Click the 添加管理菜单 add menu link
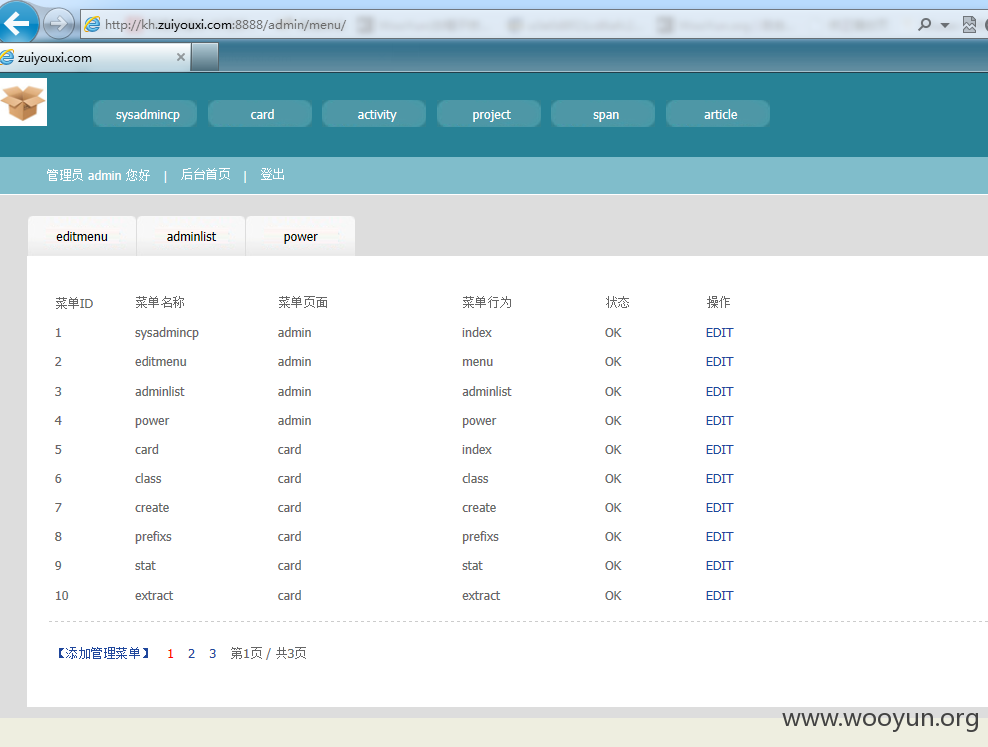 point(103,653)
